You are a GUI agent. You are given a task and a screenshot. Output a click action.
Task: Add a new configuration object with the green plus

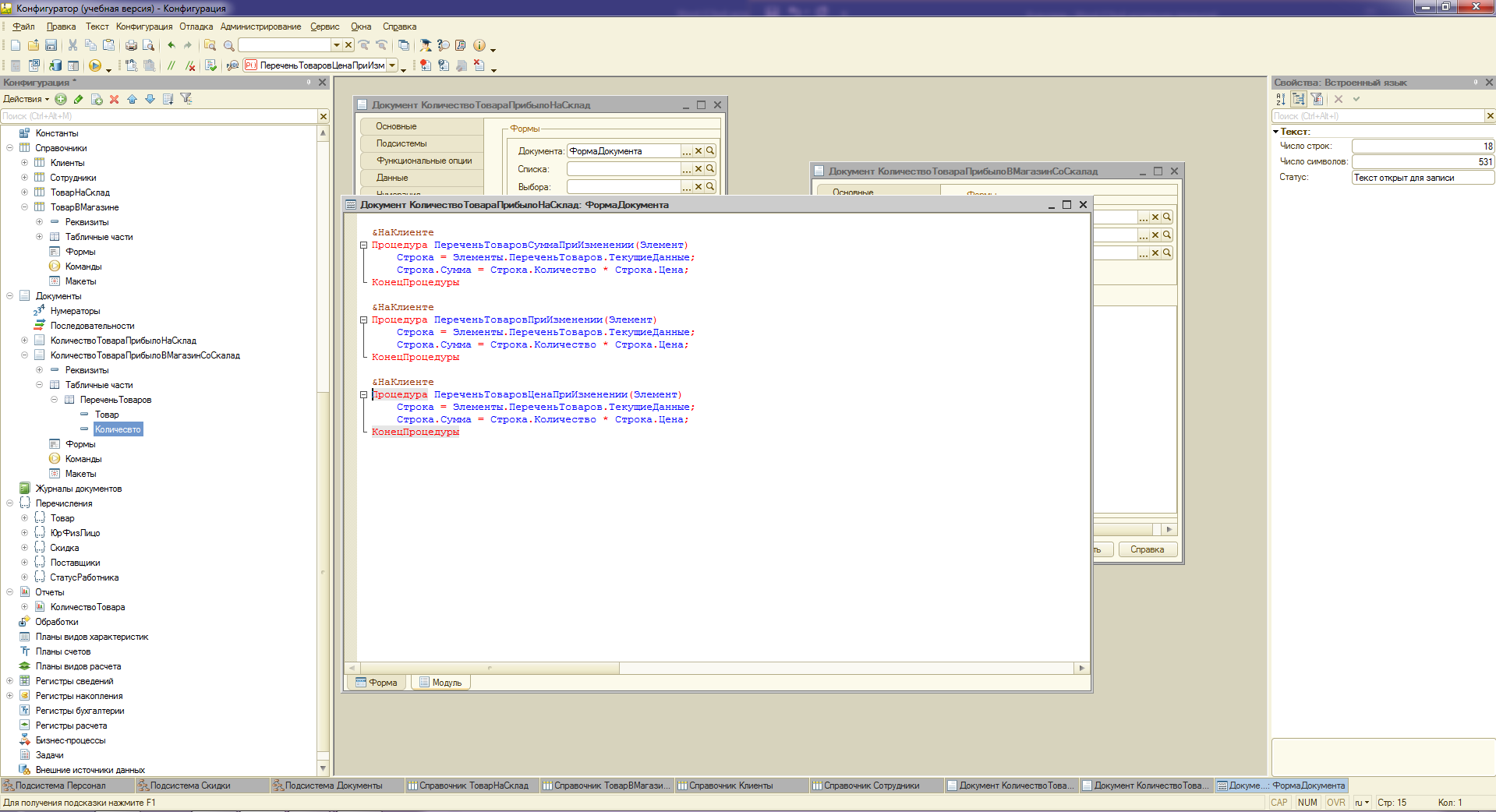coord(61,99)
